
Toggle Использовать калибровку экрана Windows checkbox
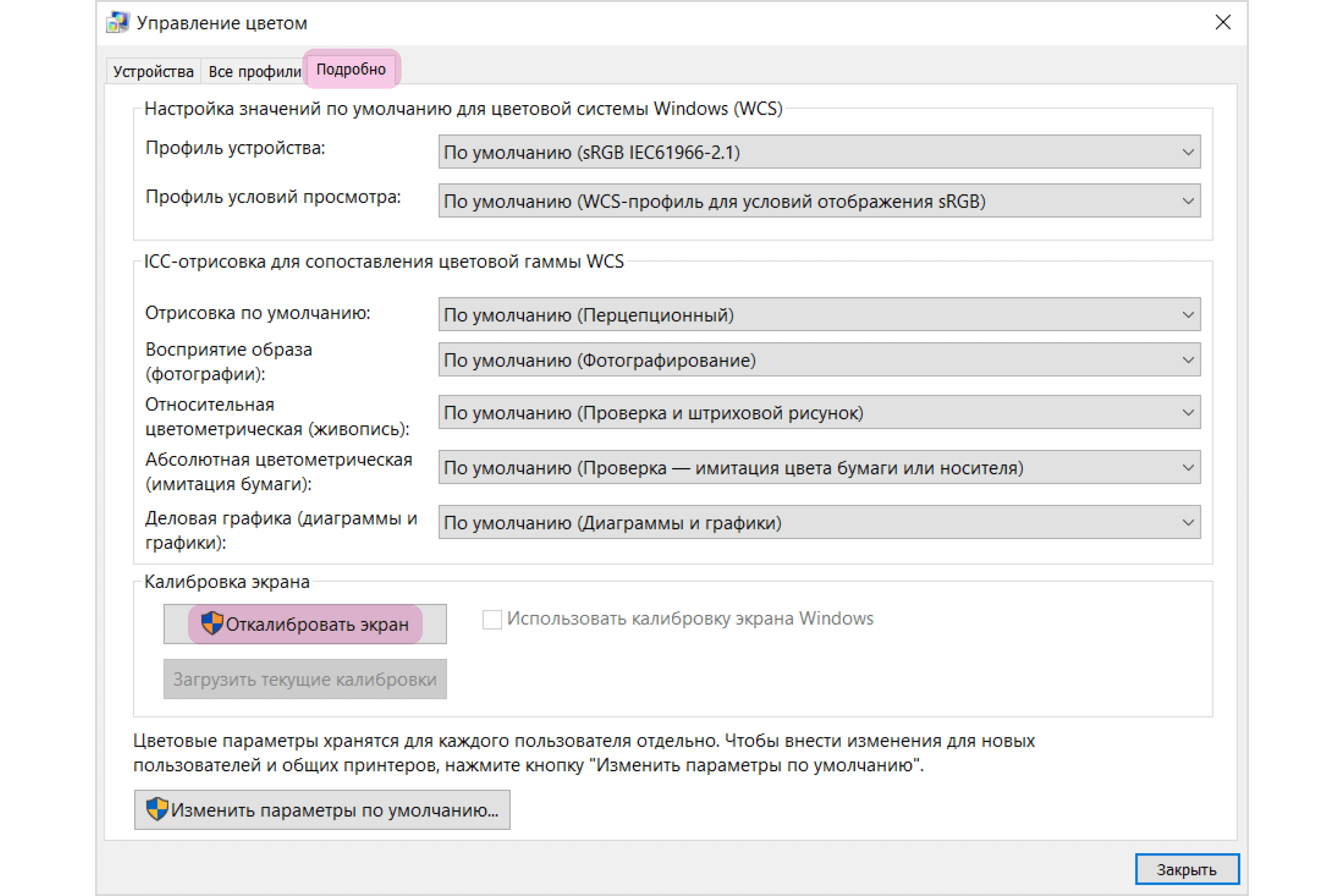[x=492, y=619]
